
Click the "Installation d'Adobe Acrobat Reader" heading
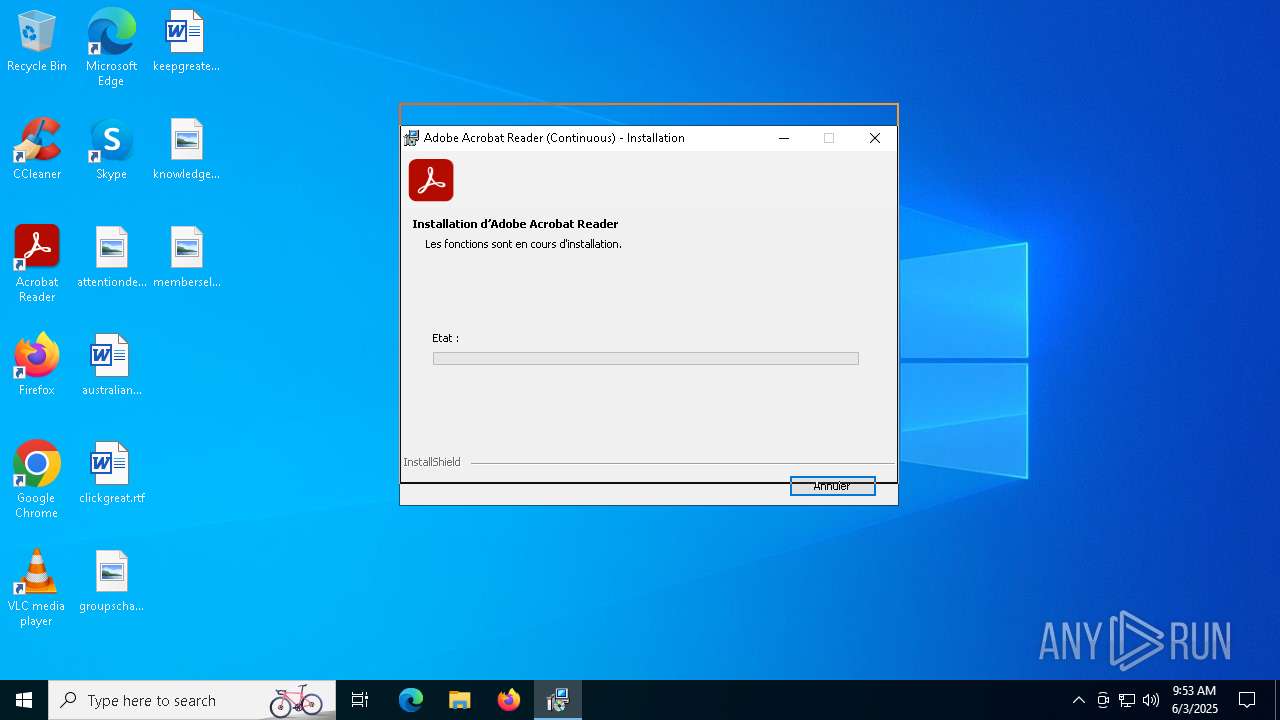click(515, 224)
